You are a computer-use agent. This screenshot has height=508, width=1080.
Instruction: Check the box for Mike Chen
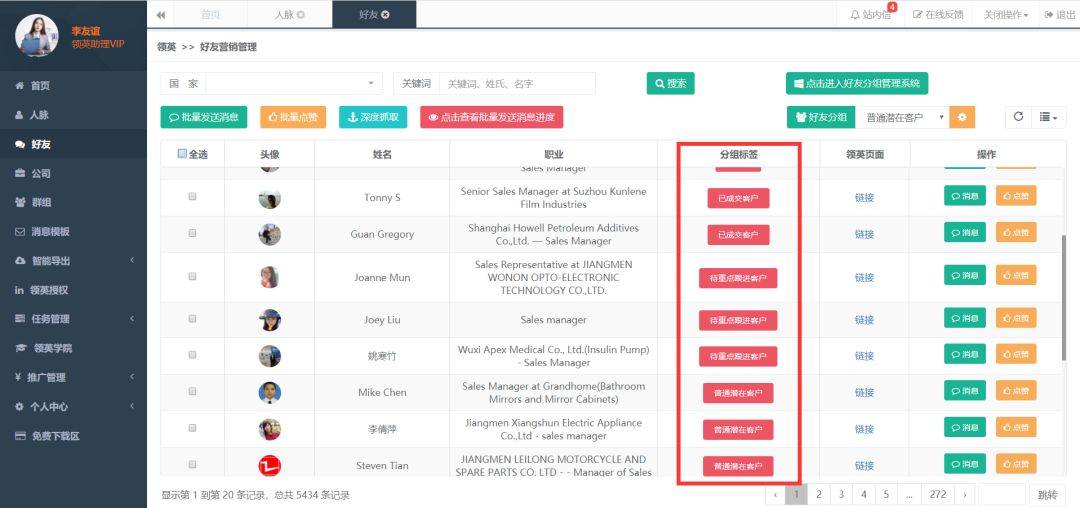192,391
